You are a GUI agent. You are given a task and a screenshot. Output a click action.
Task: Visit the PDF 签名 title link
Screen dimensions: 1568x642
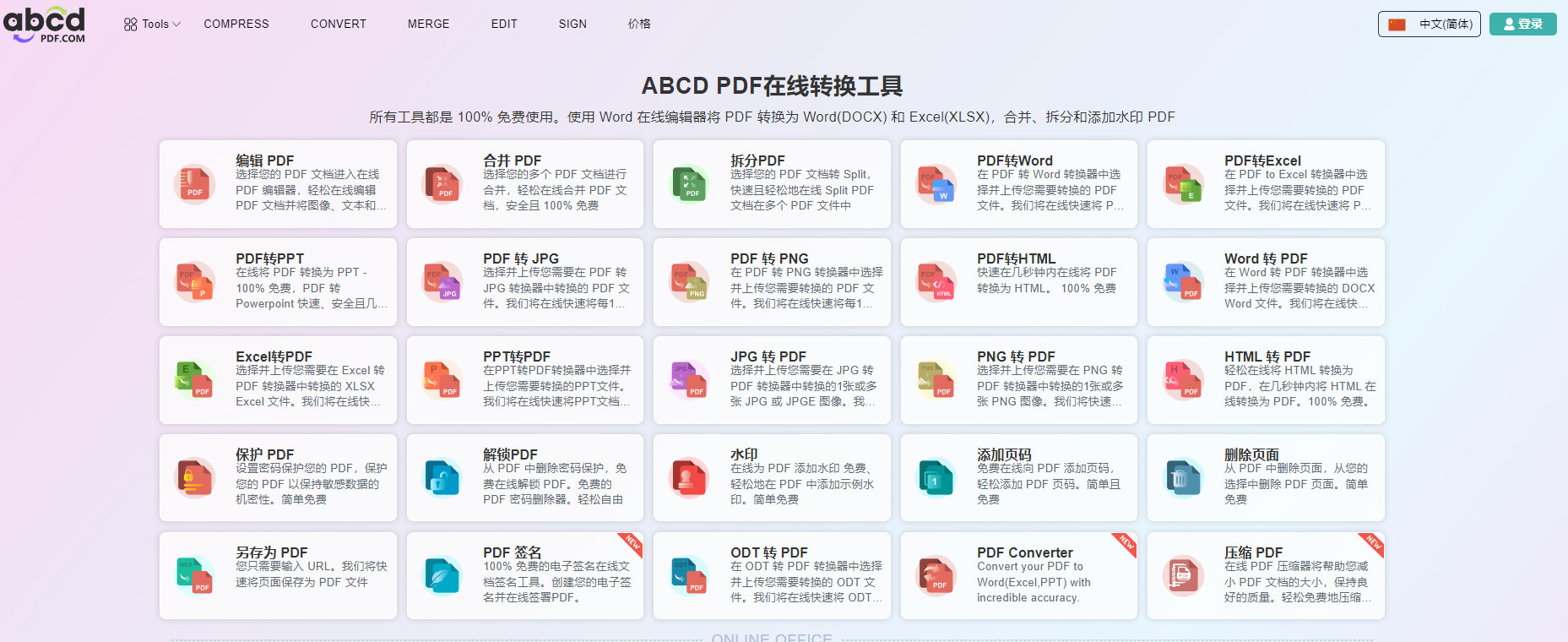(513, 552)
